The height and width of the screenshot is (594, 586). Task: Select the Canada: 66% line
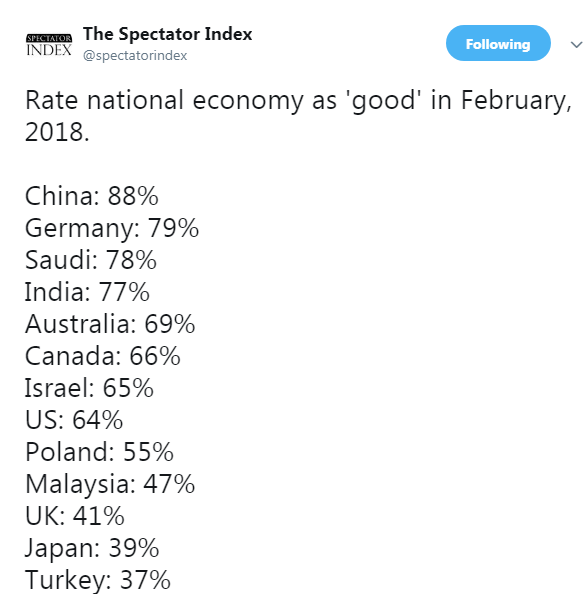(103, 356)
